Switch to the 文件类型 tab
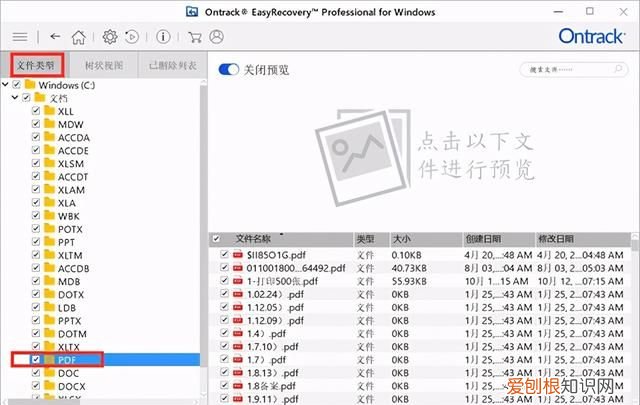Viewport: 640px width, 405px height. [x=36, y=65]
